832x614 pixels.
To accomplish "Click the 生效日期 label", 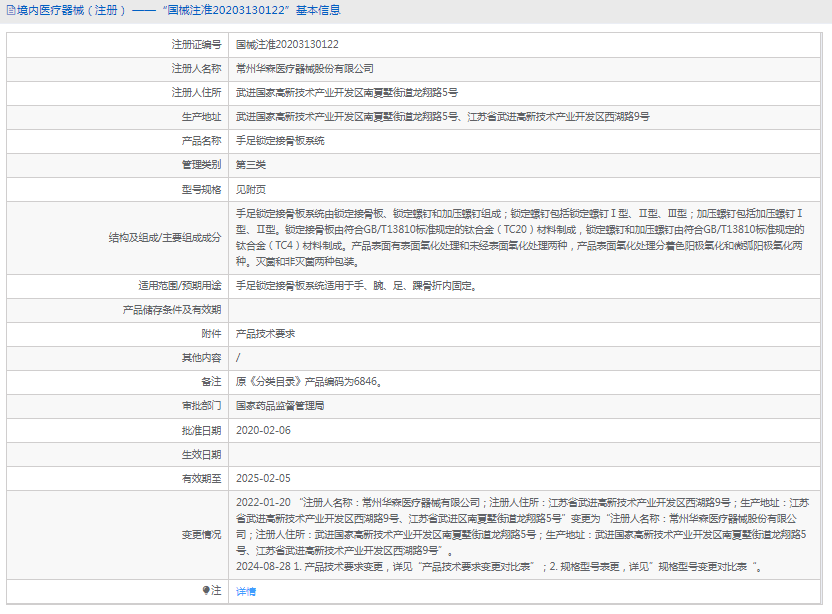I will click(x=201, y=455).
